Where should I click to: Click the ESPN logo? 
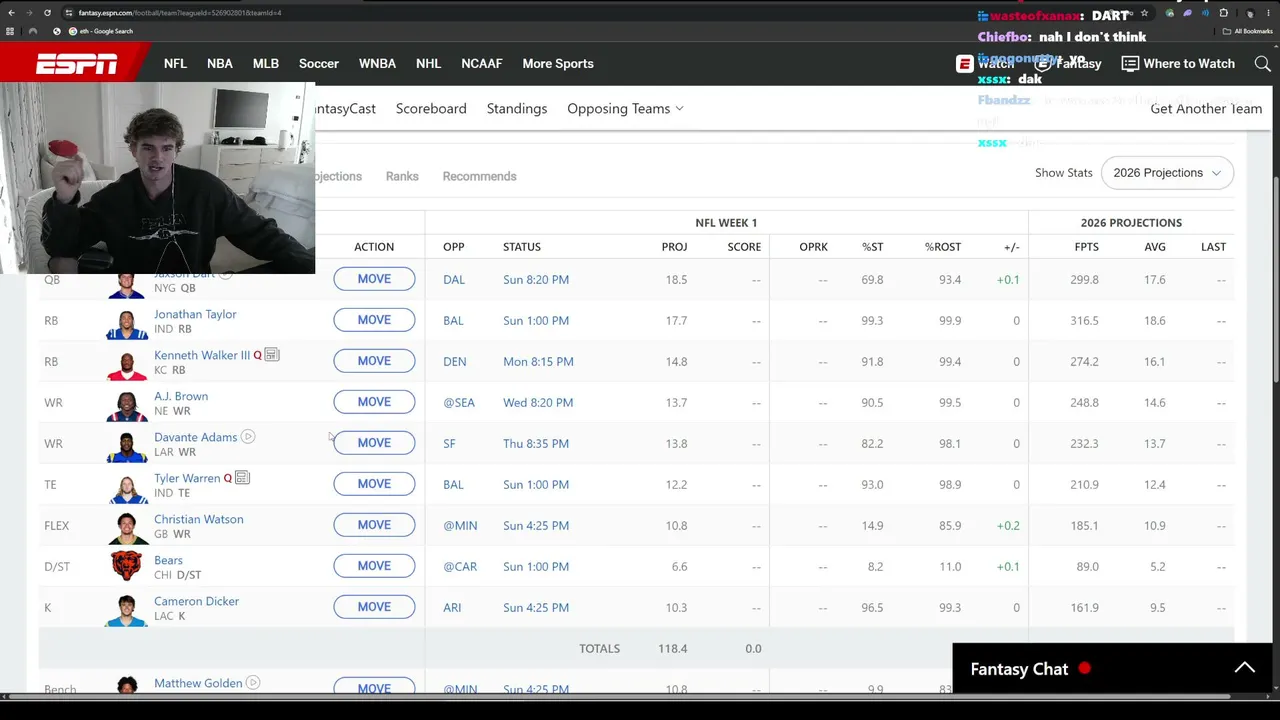76,64
